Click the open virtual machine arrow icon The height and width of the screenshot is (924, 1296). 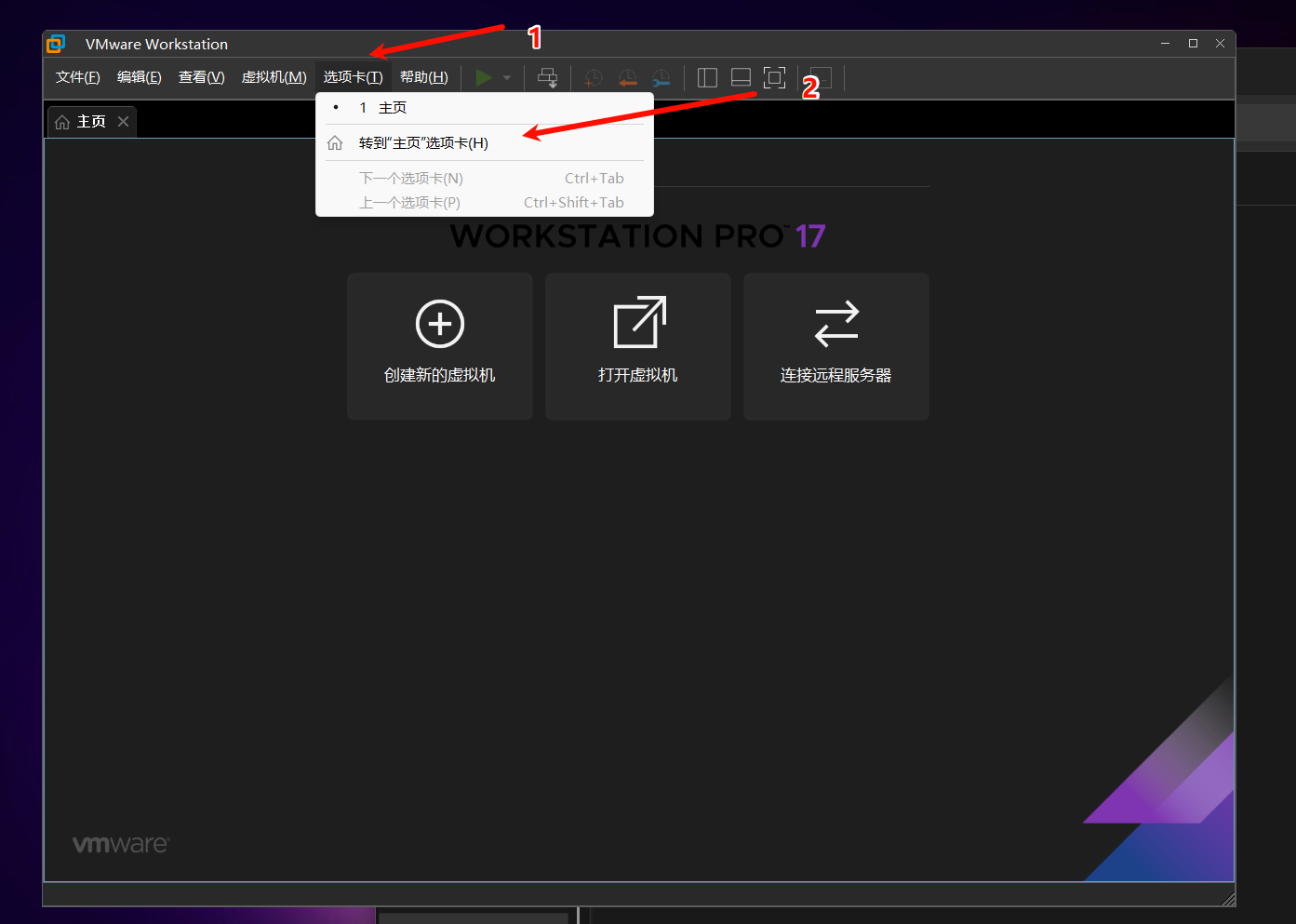pos(640,322)
